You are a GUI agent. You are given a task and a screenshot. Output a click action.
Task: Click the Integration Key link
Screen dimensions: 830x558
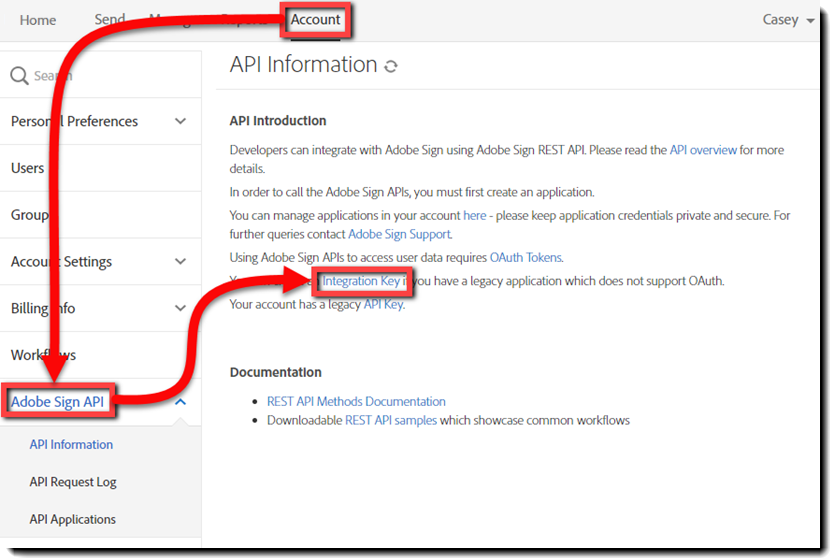[361, 281]
